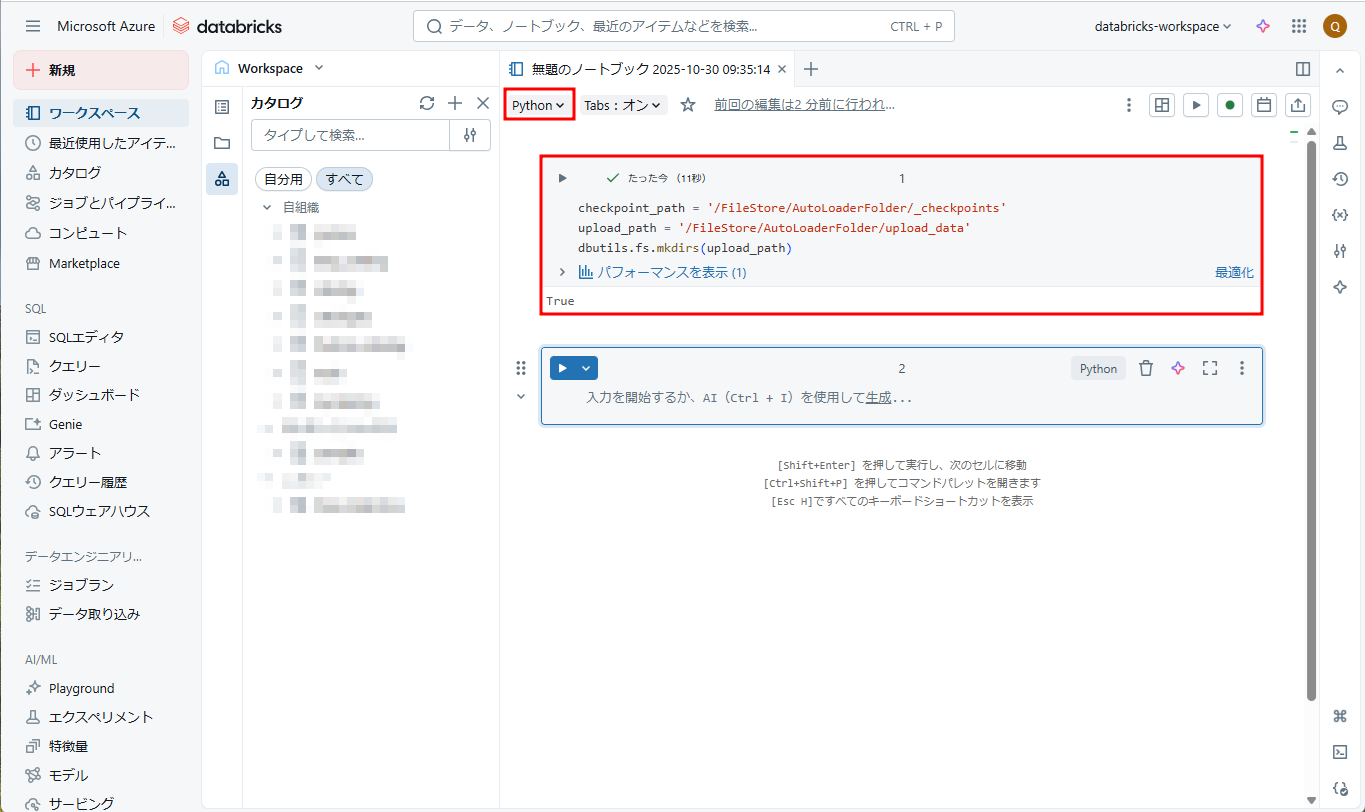Viewport: 1365px width, 812px height.
Task: Refresh the catalog list
Action: [x=427, y=103]
